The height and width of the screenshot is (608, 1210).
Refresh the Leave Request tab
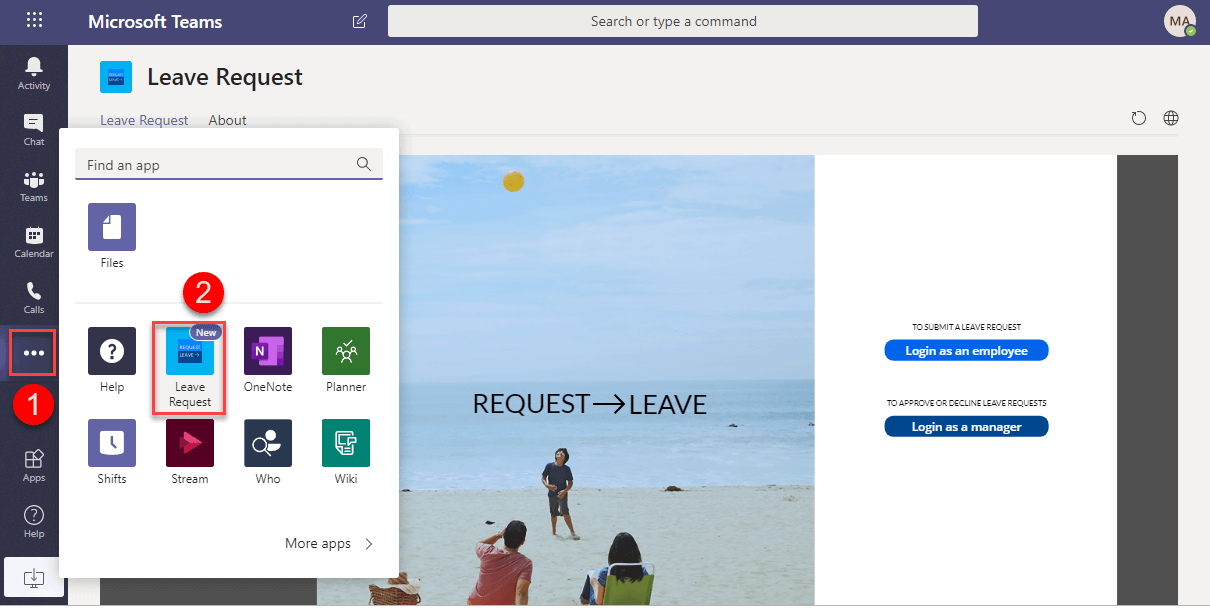[1139, 118]
